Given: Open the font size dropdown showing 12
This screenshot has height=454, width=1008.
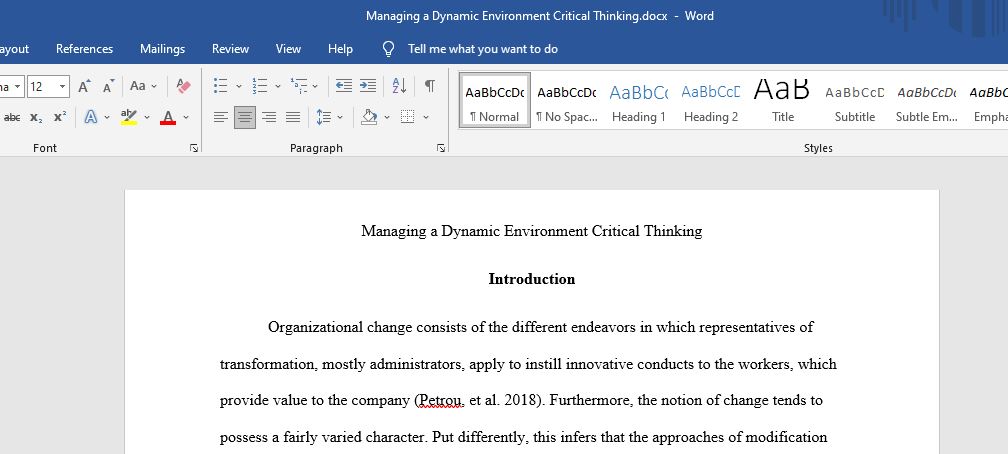Looking at the screenshot, I should click(x=62, y=86).
